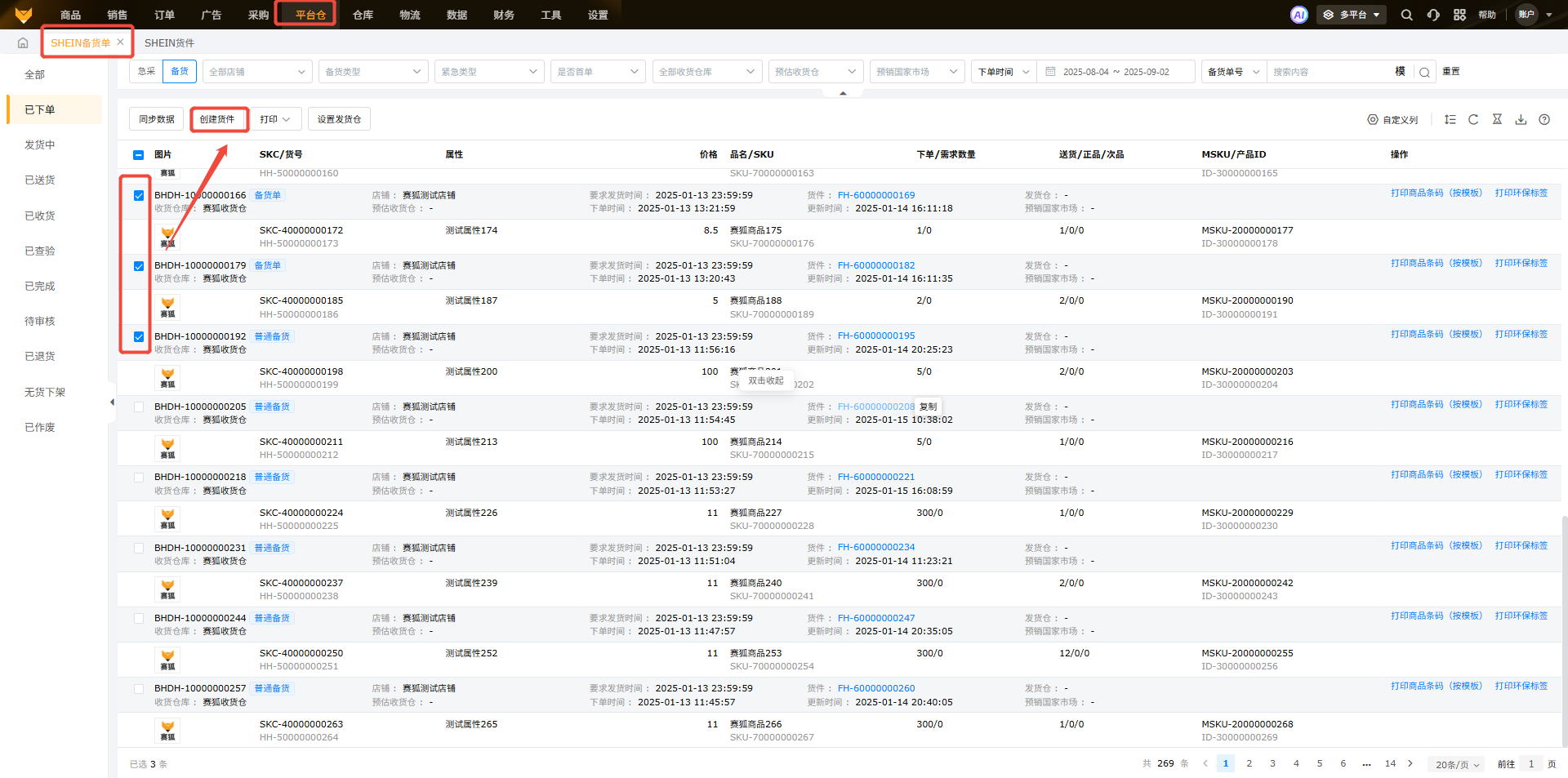
Task: Open shipment link FH-60000000169
Action: 876,195
